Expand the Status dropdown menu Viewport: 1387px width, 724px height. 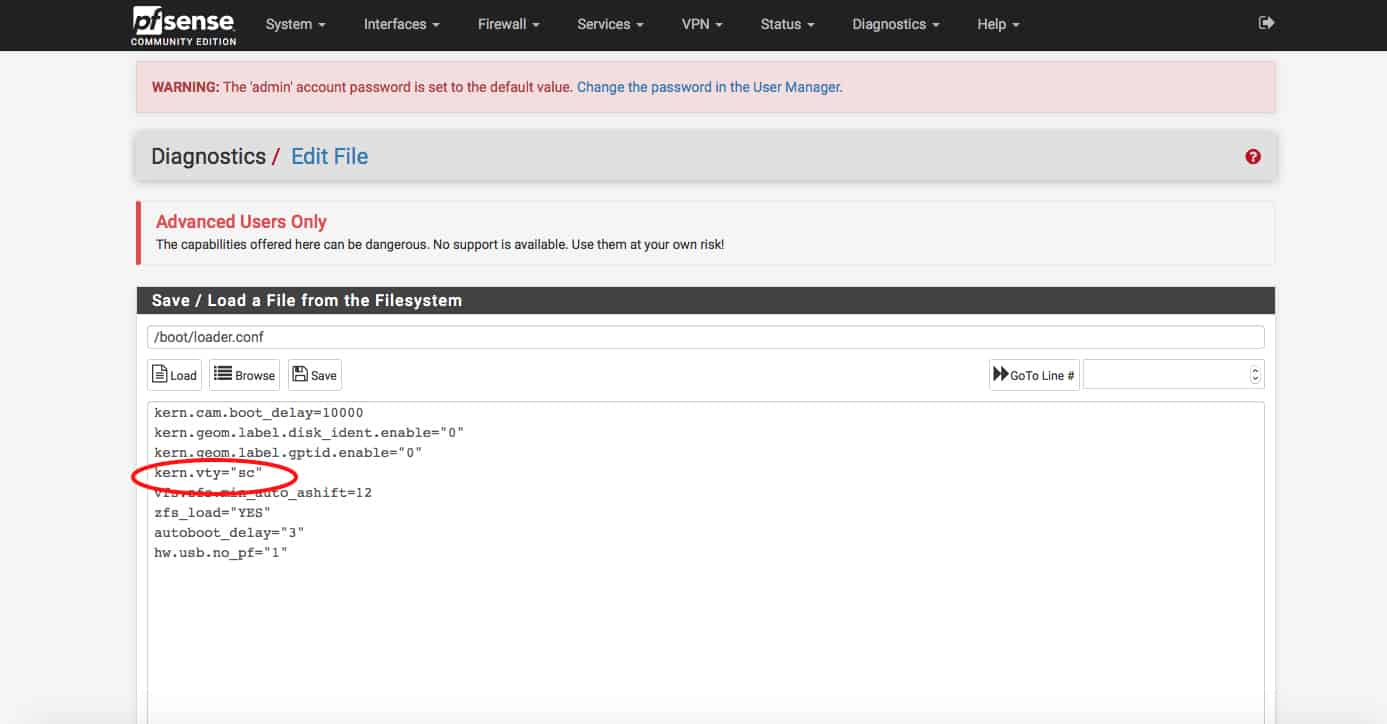(x=787, y=24)
